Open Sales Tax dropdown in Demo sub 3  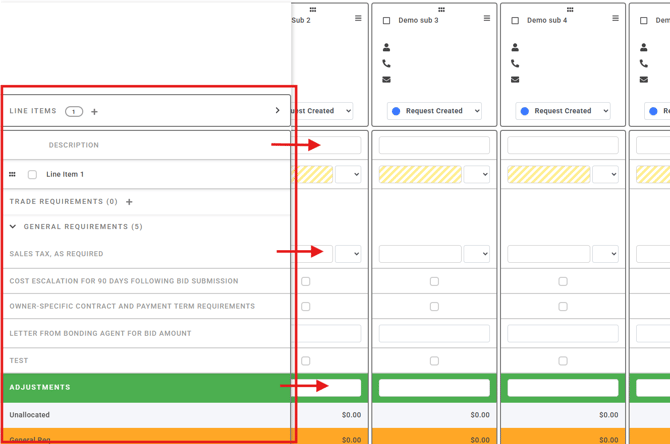pyautogui.click(x=477, y=254)
